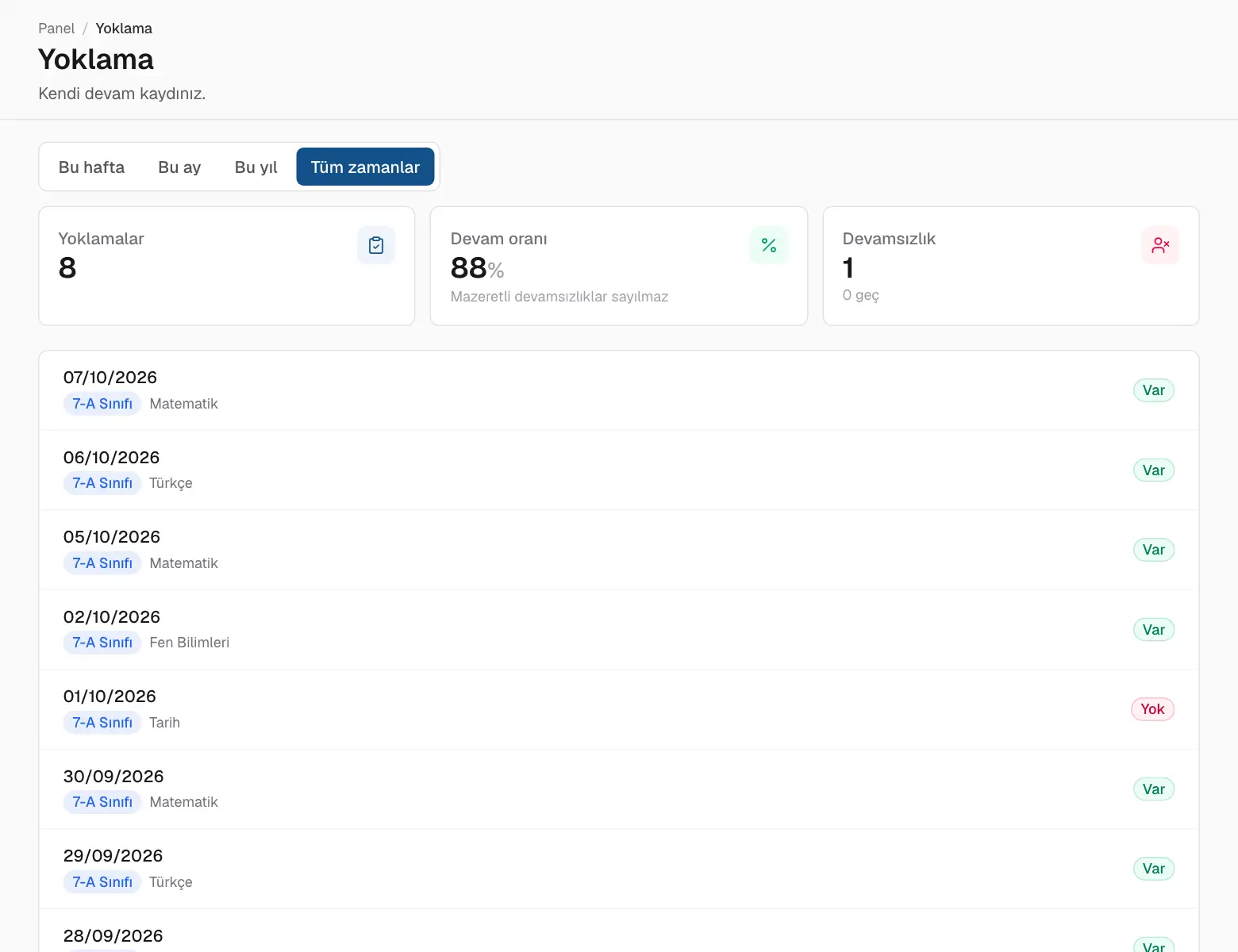Click the absent-user icon in Devamsızlık card
1238x952 pixels.
[x=1160, y=245]
